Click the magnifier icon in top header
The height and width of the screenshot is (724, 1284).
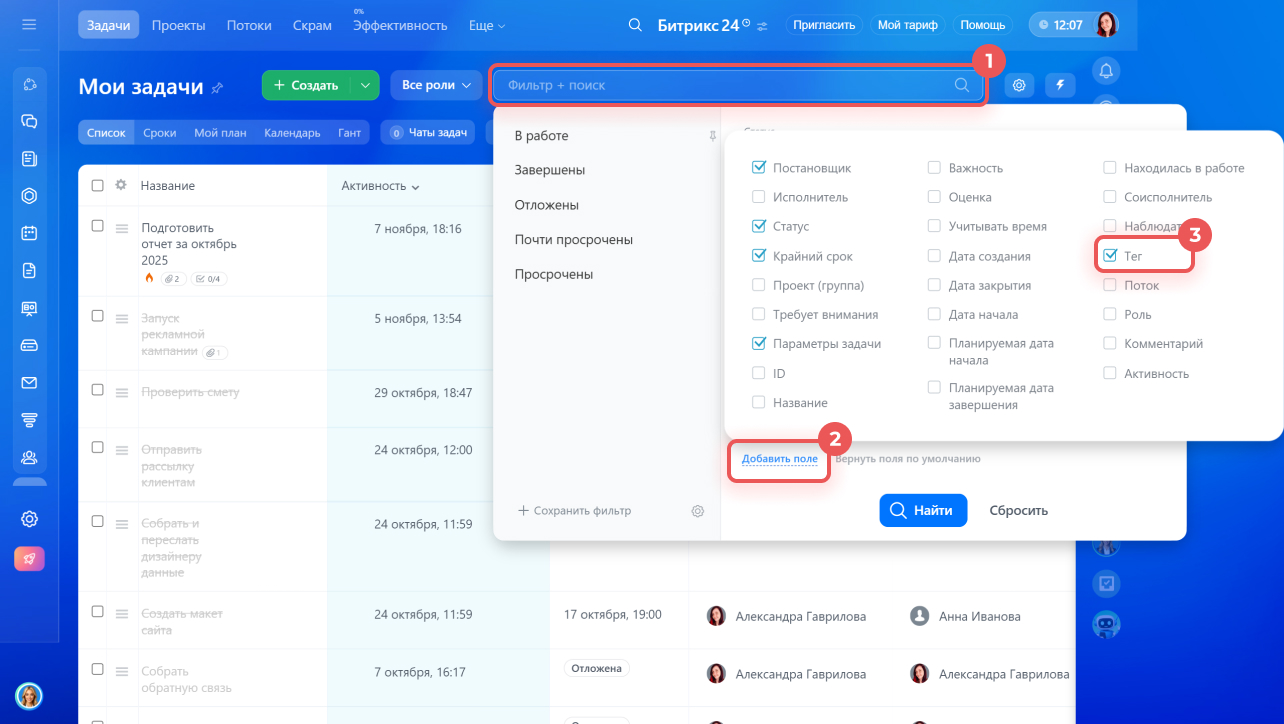click(x=635, y=25)
